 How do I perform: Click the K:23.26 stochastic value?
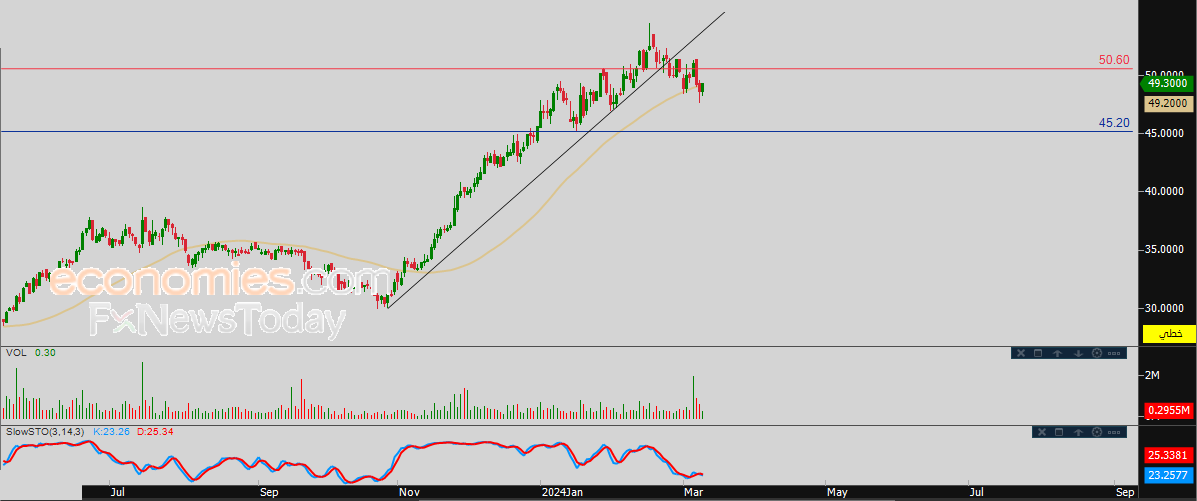point(111,432)
